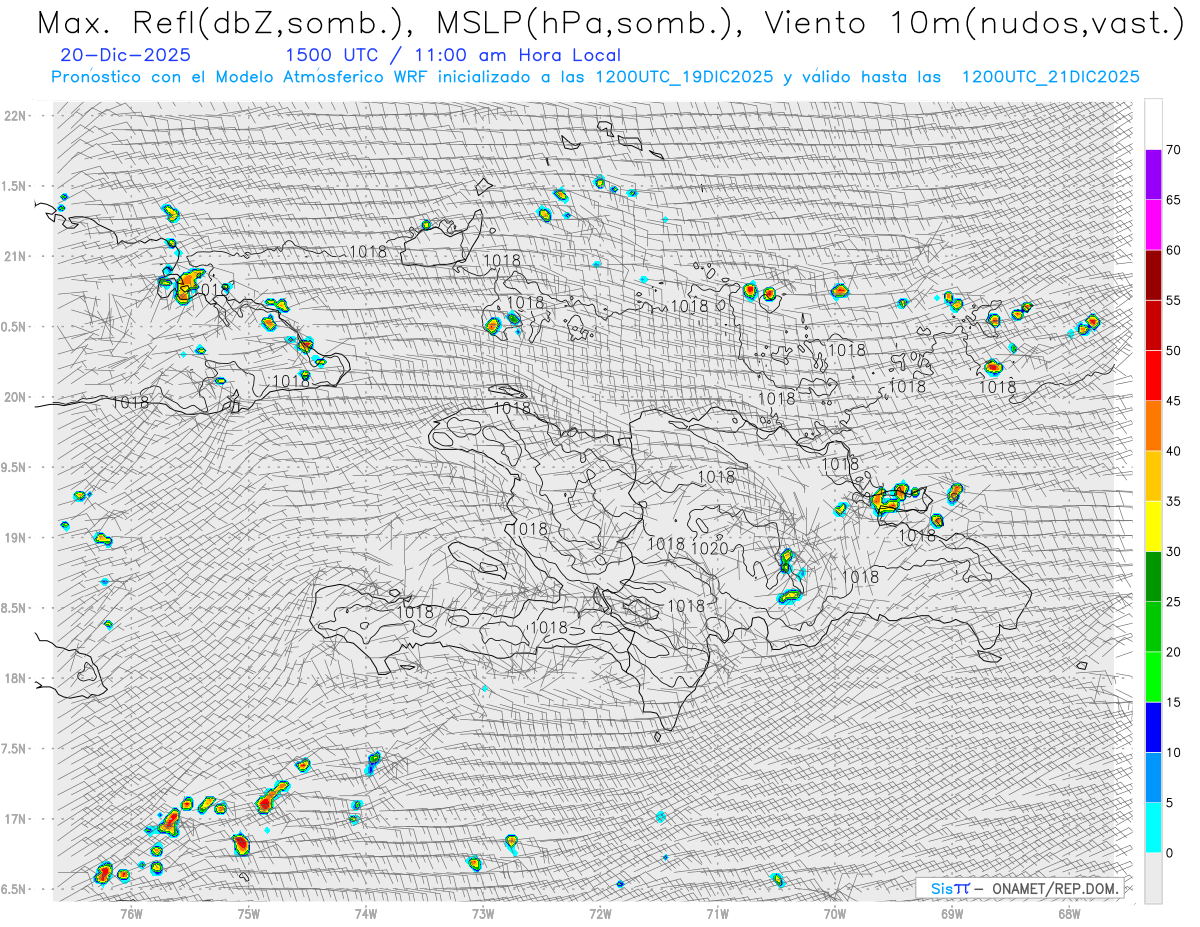Click the colorbar label 5
The image size is (1200, 927).
(x=1169, y=802)
